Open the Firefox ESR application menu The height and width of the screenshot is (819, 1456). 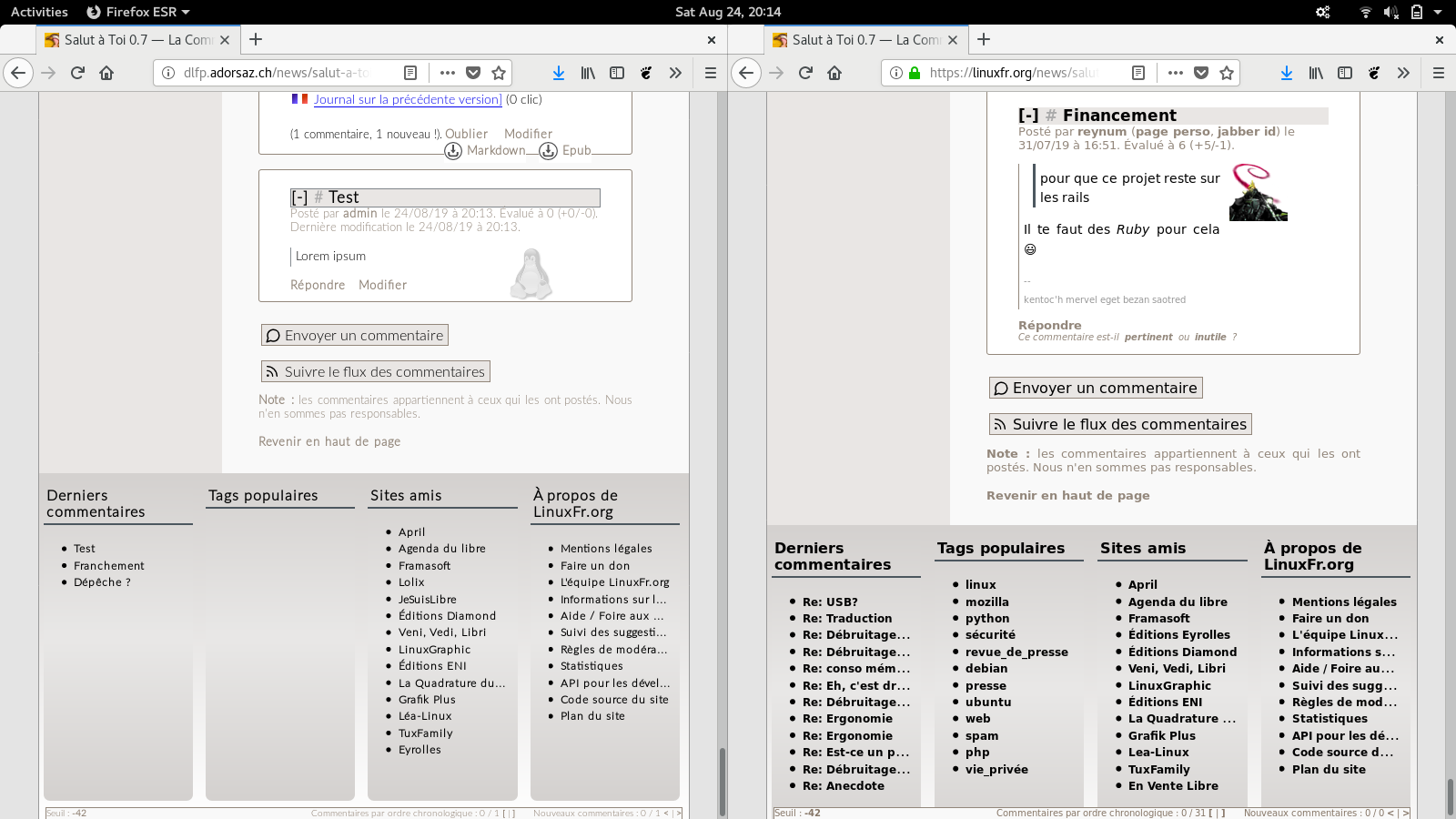click(138, 12)
